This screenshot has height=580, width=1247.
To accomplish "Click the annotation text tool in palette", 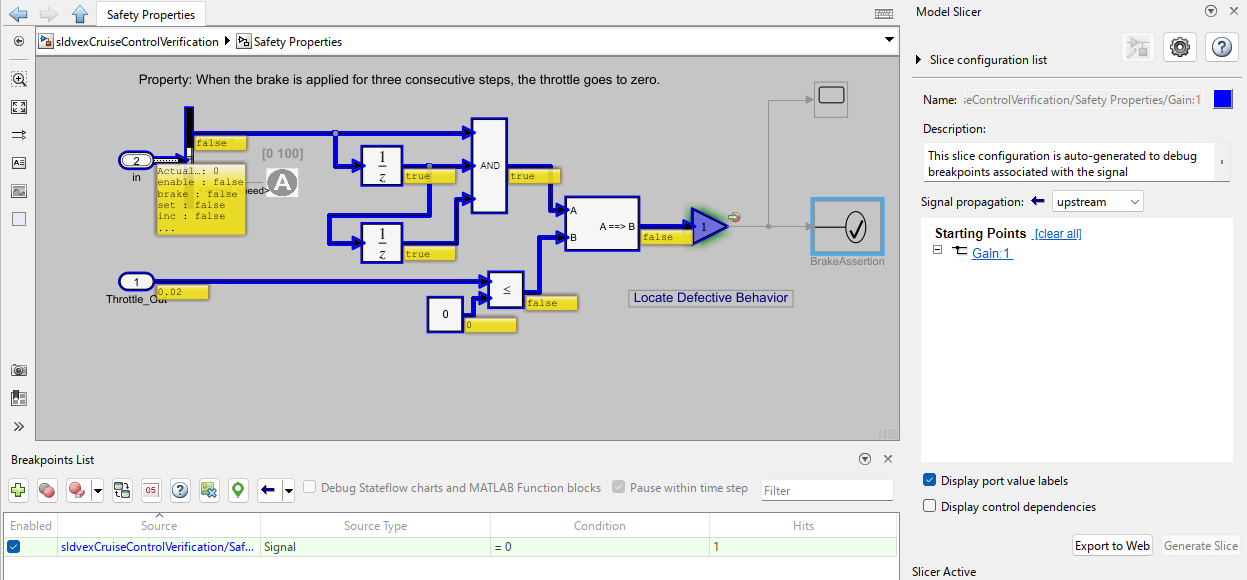I will pyautogui.click(x=19, y=163).
